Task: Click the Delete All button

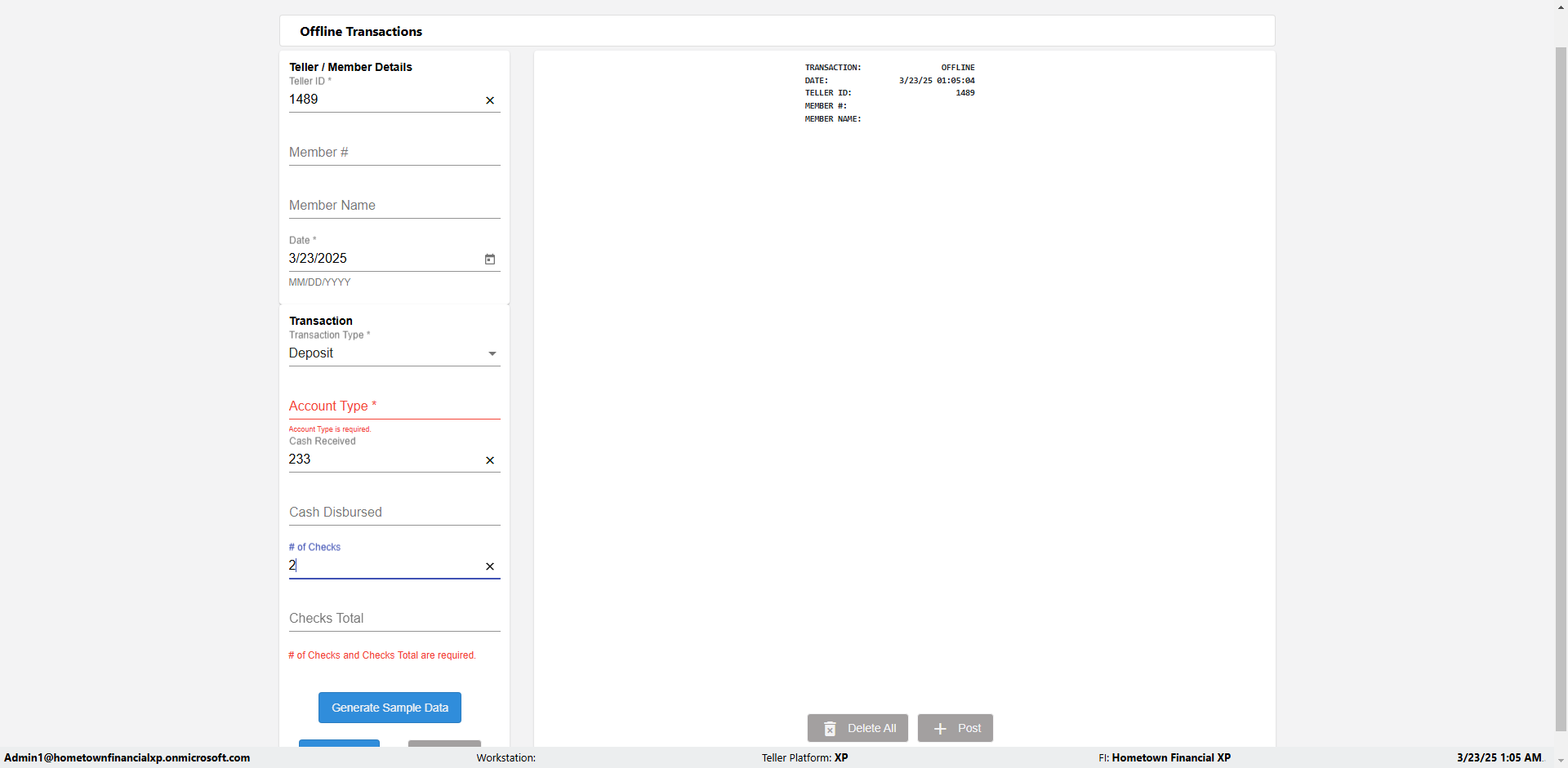Action: click(x=857, y=728)
